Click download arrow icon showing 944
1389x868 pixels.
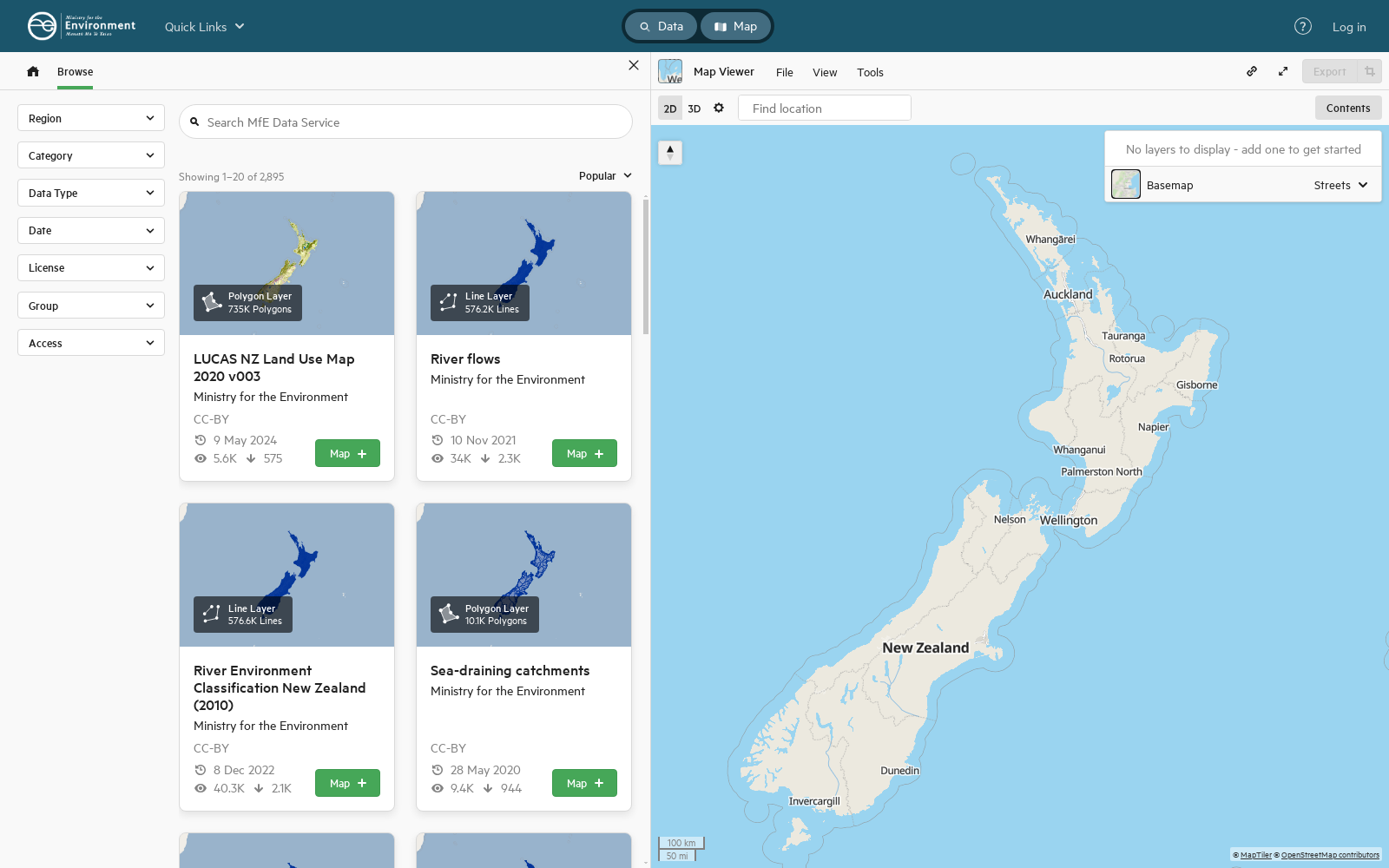click(488, 788)
